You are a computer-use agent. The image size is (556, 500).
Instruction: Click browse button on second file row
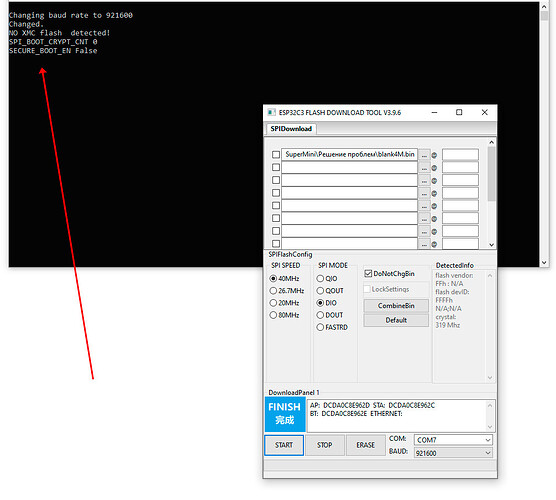(x=424, y=168)
